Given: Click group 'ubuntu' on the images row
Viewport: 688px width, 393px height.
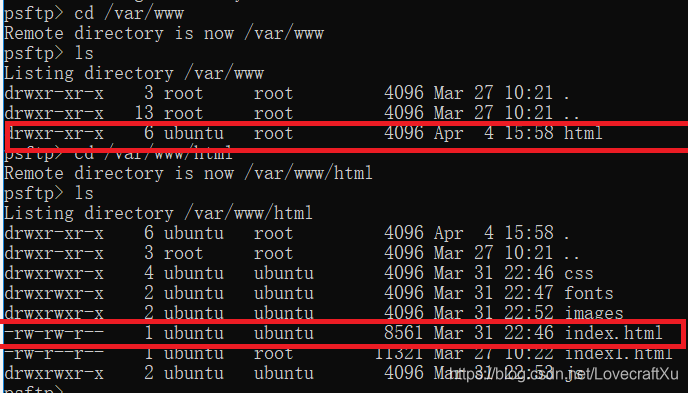Looking at the screenshot, I should [284, 313].
